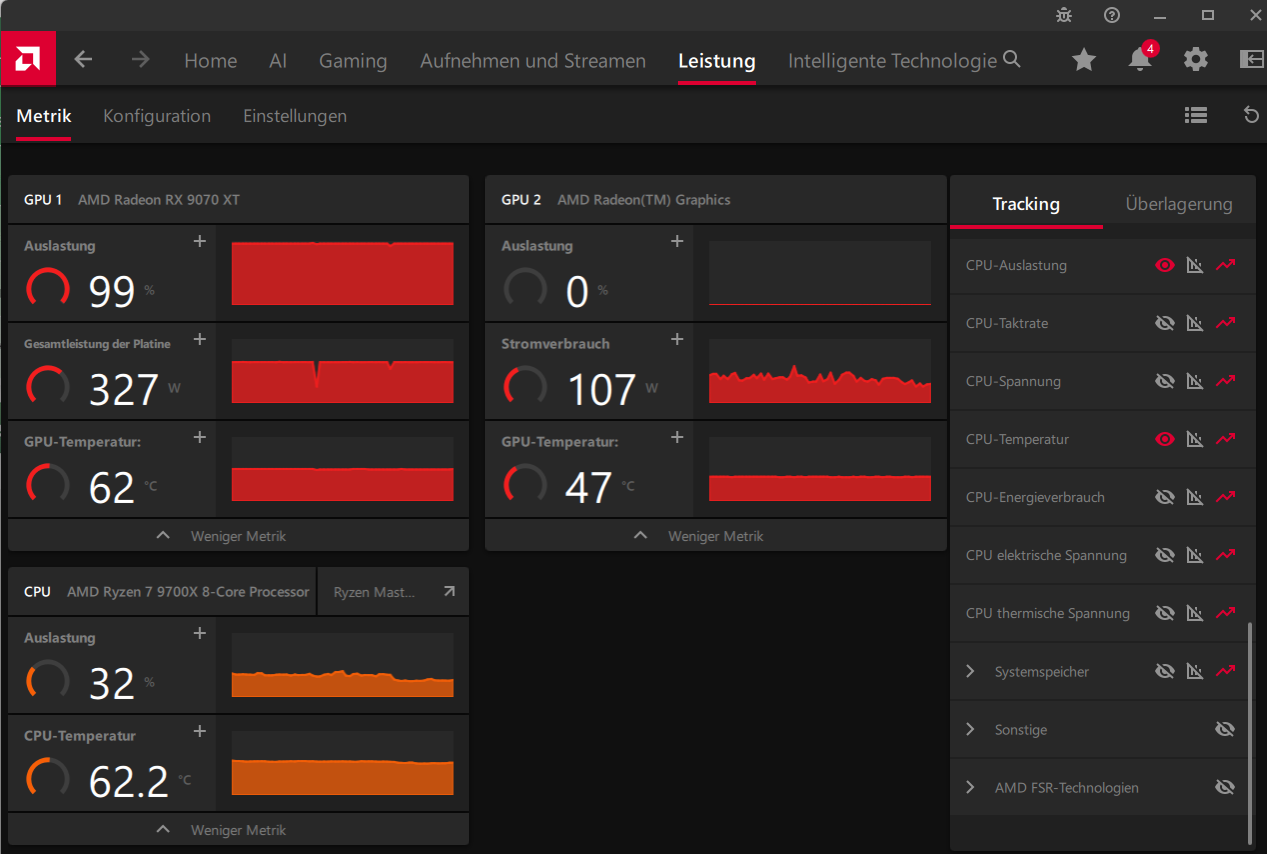Launch Ryzen Master button

point(393,592)
